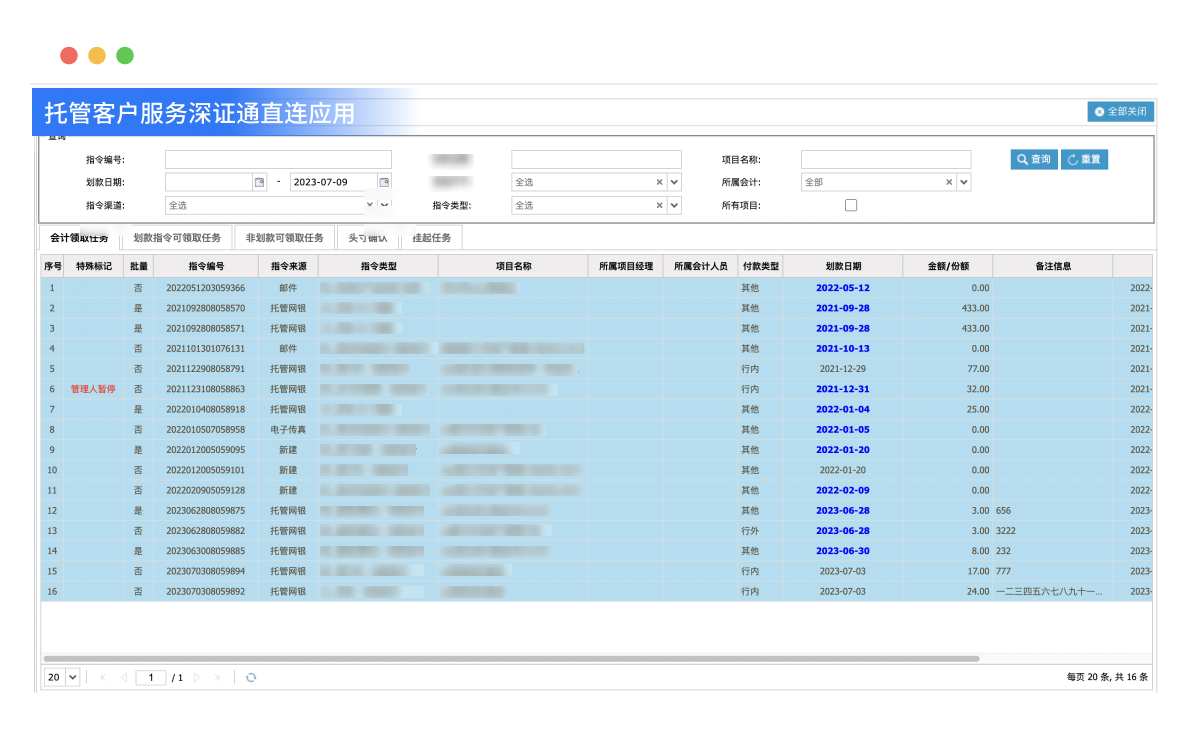Image resolution: width=1198 pixels, height=734 pixels.
Task: Click the 每页 20 条, 共 16 条 summary text
Action: 1107,678
